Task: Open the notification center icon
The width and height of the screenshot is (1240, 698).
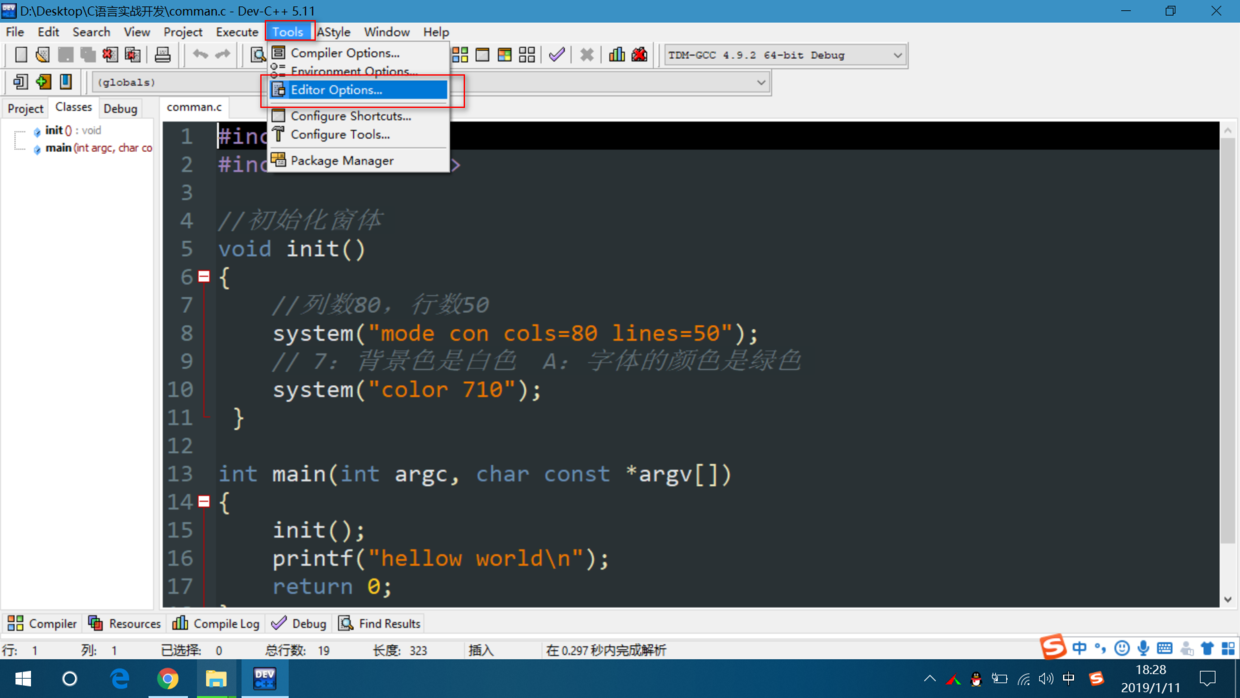Action: [x=1208, y=678]
